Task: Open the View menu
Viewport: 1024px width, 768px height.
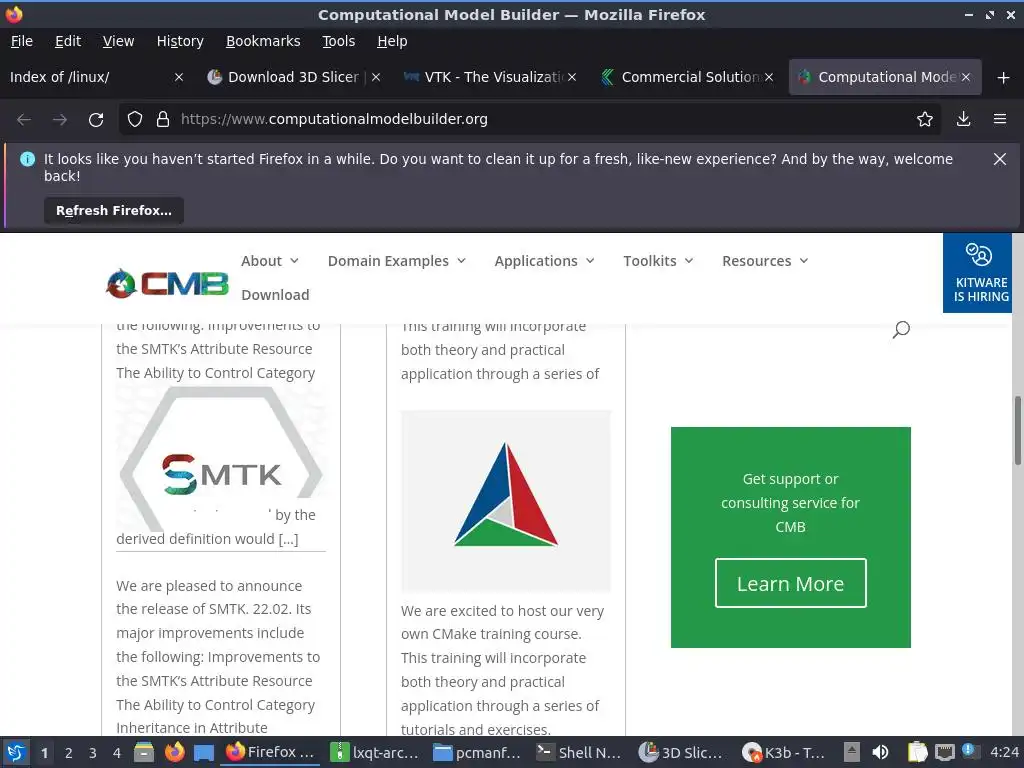Action: [x=118, y=41]
